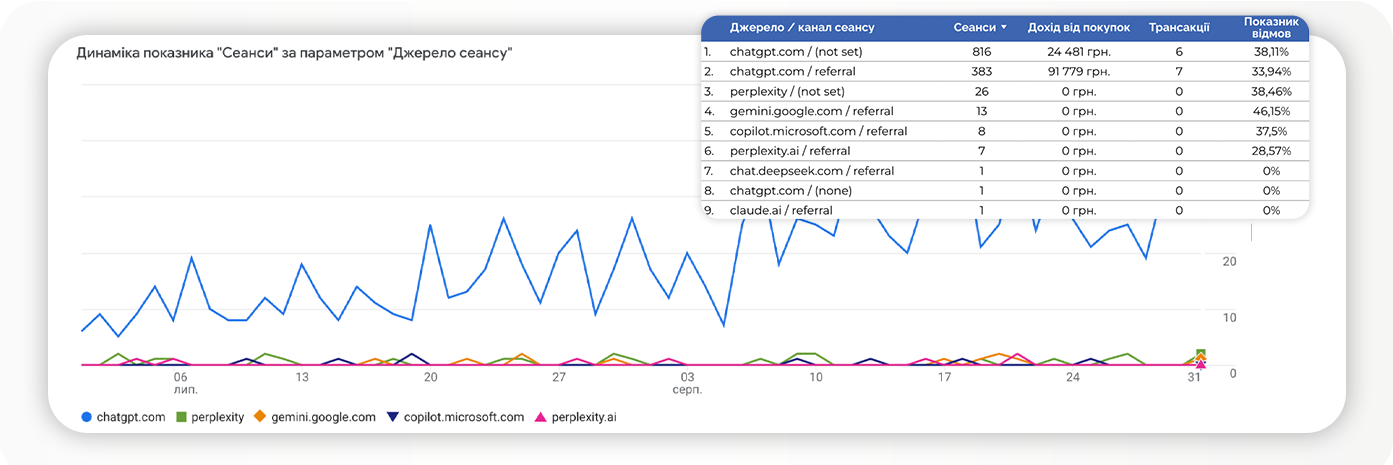This screenshot has width=1393, height=465.
Task: Sort by the Джерело / канал сеансу header
Action: coord(802,28)
